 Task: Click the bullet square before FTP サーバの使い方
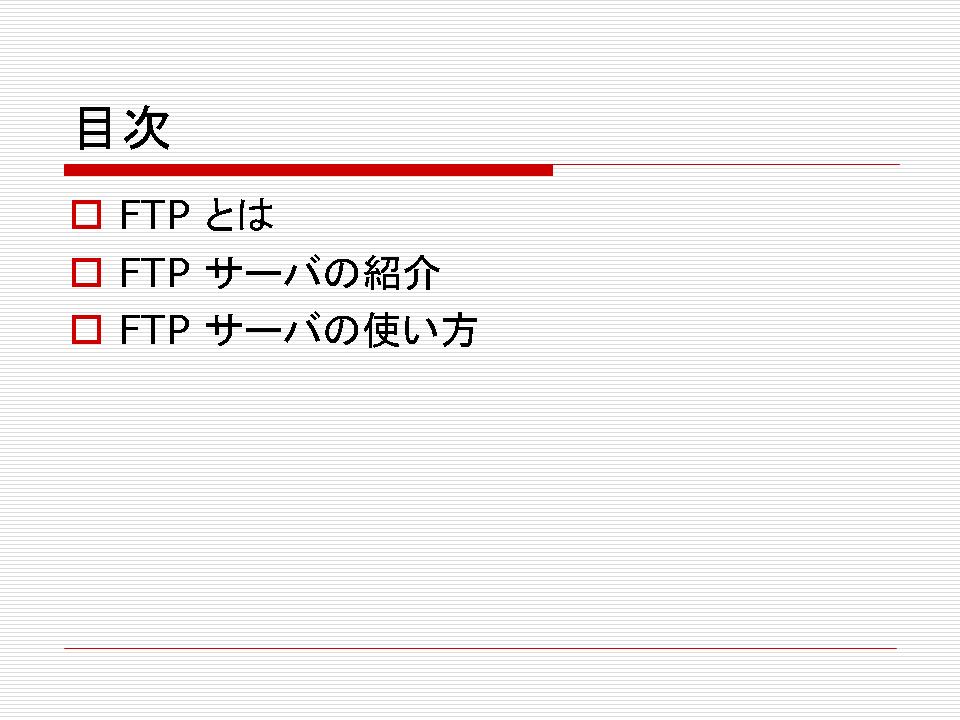point(86,329)
